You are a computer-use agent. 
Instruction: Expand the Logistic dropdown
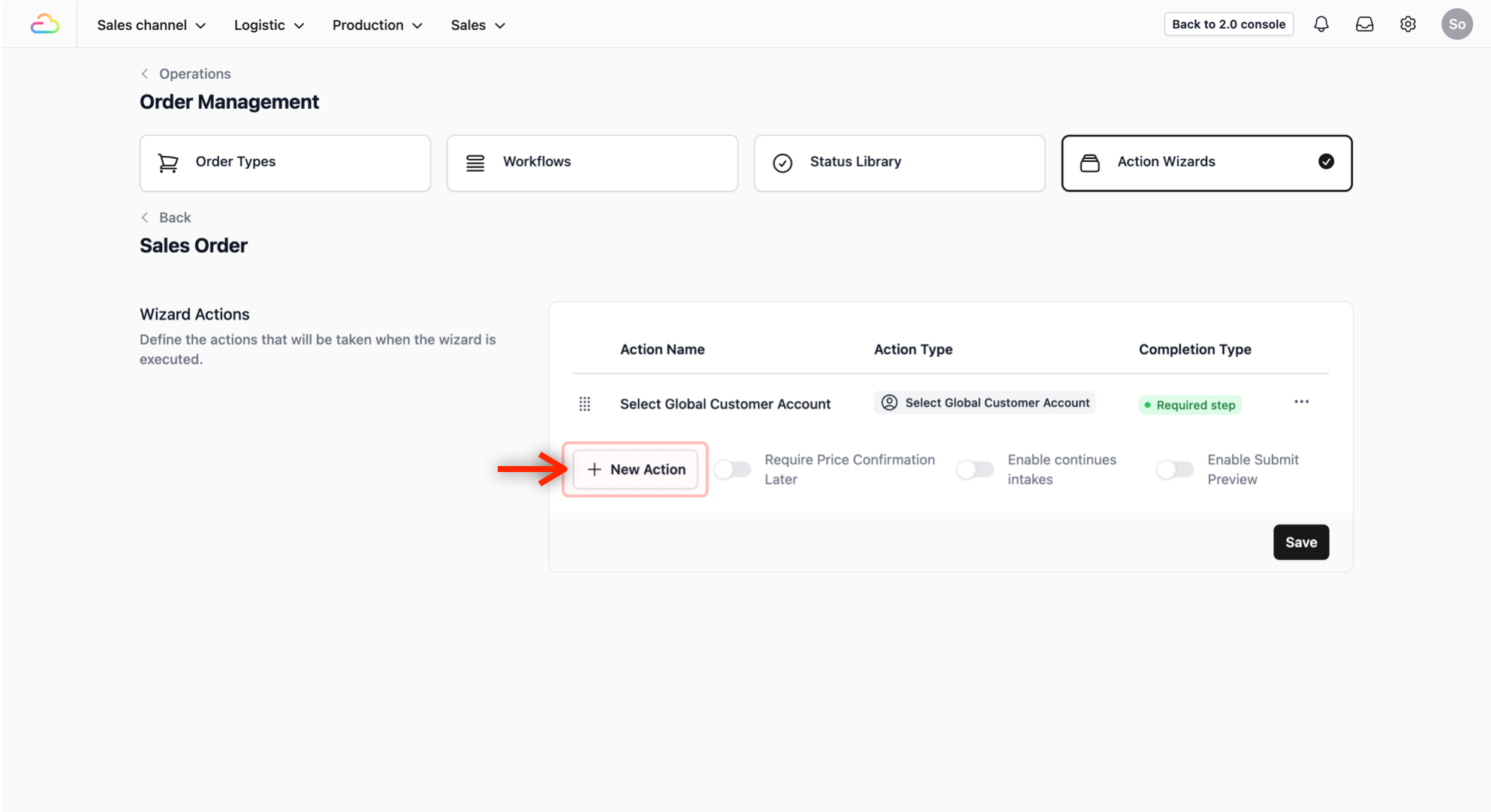(269, 25)
